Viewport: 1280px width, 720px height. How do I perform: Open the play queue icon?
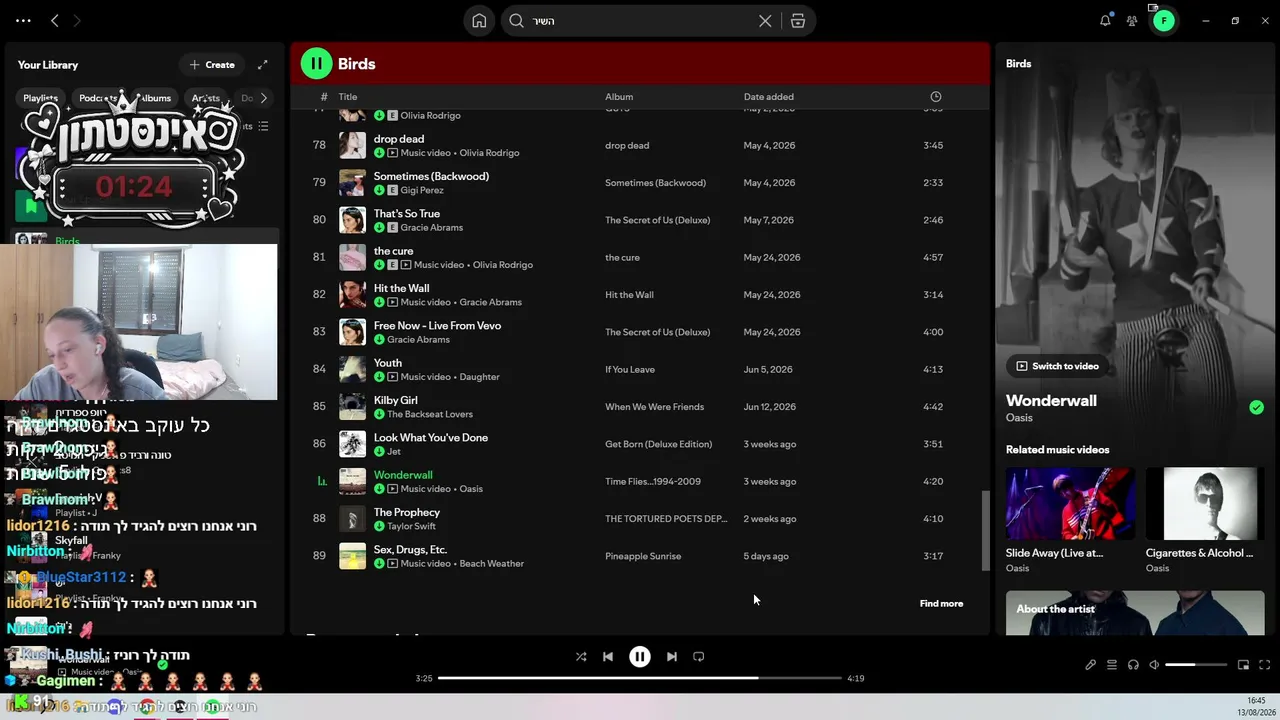click(x=1112, y=665)
